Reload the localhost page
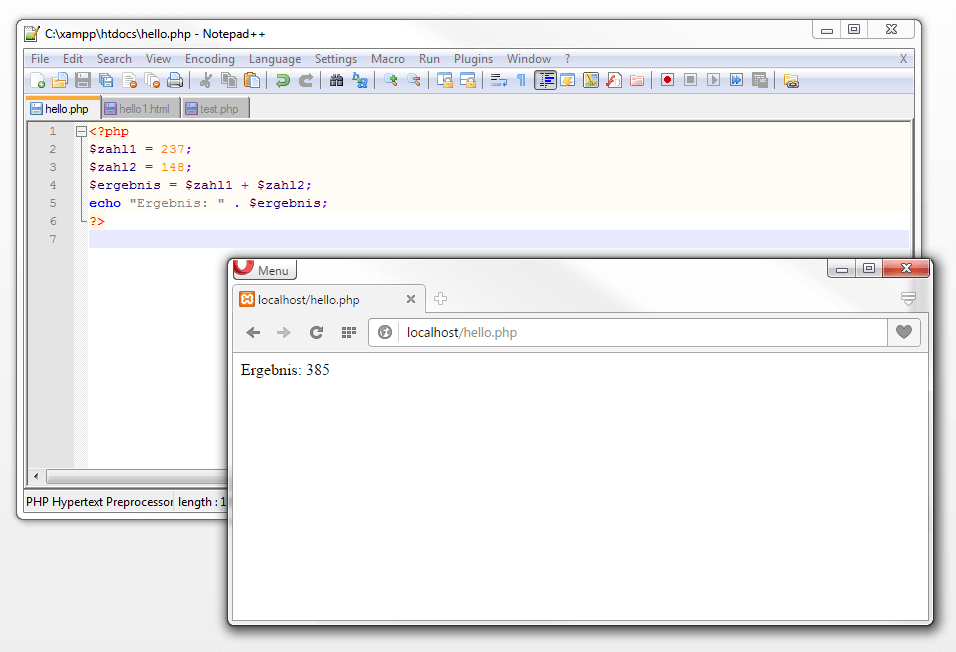 (x=316, y=332)
